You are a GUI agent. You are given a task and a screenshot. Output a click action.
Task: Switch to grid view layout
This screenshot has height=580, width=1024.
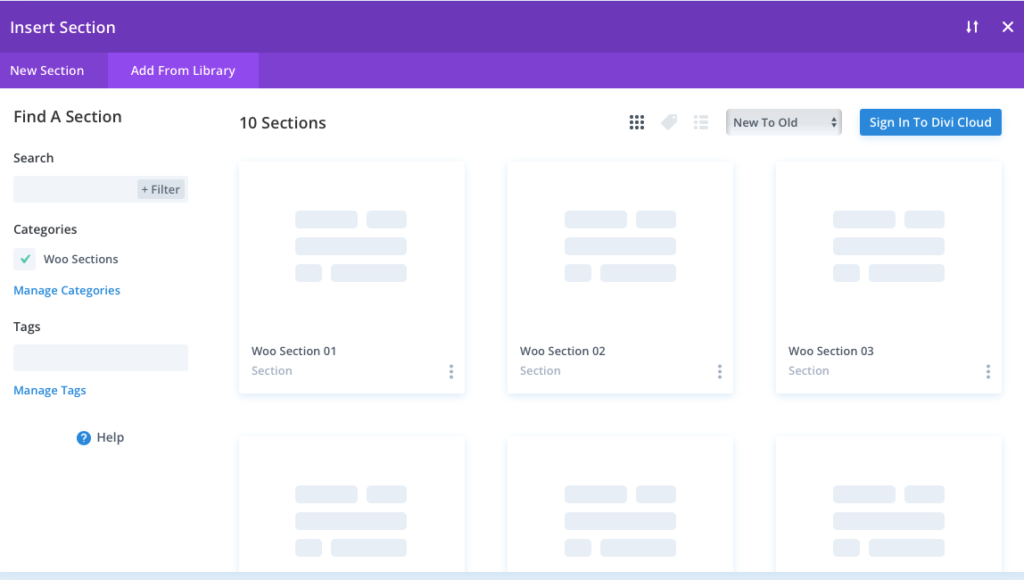coord(637,121)
